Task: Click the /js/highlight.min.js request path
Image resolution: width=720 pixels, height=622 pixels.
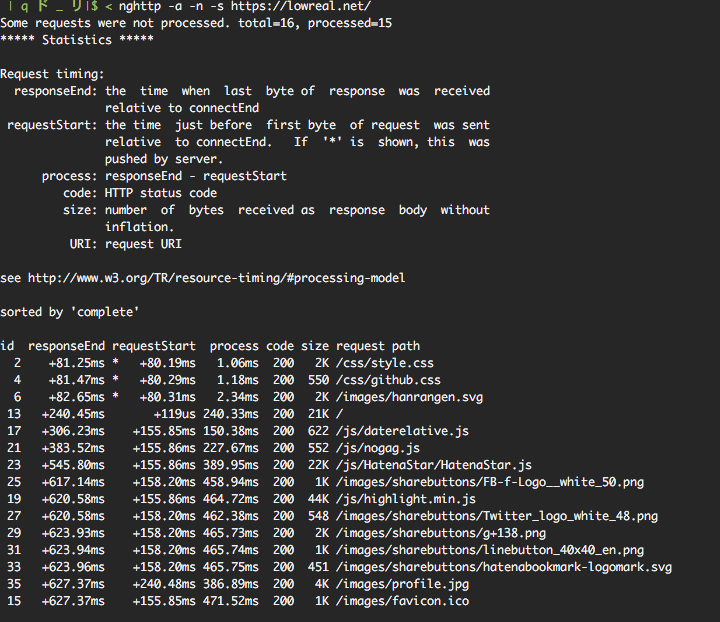Action: 405,499
